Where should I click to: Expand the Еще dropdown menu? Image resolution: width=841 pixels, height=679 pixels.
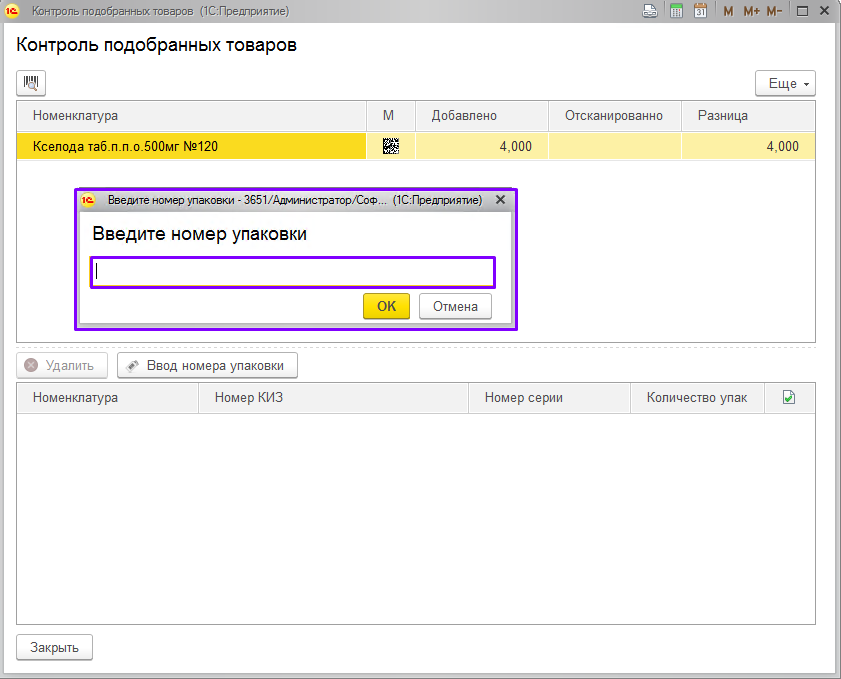click(785, 84)
